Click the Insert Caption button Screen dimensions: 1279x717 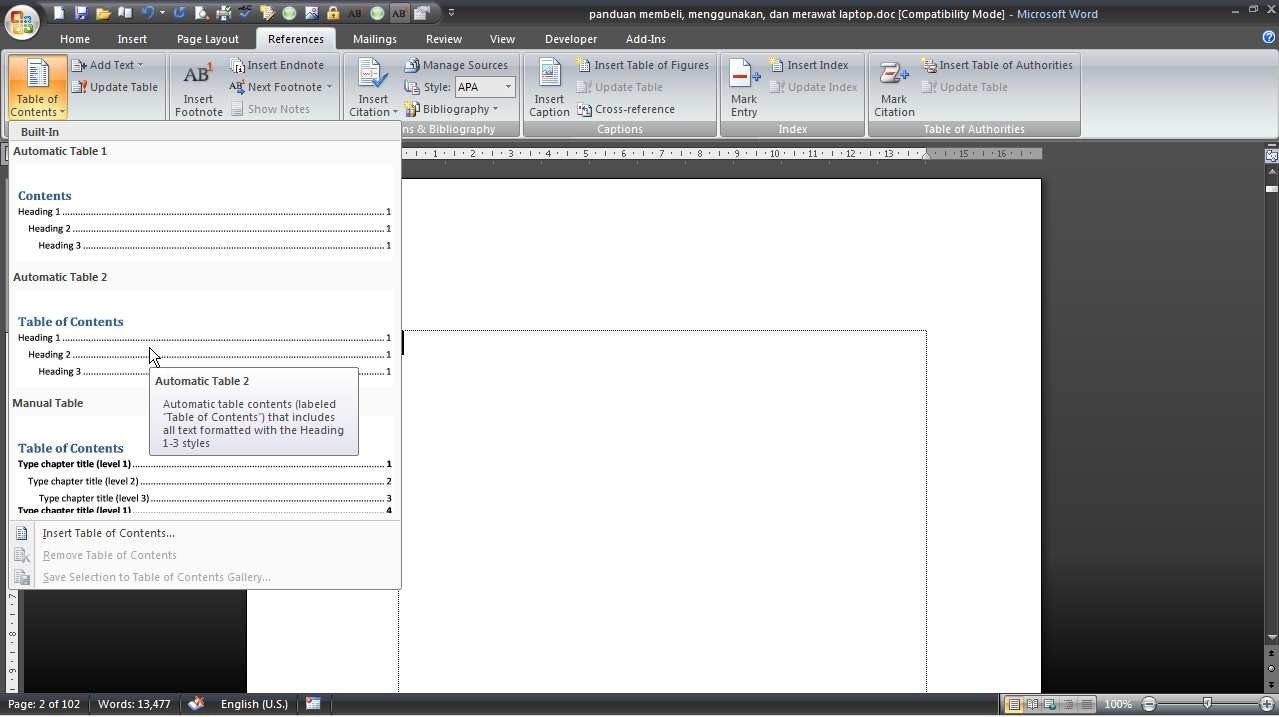[549, 89]
